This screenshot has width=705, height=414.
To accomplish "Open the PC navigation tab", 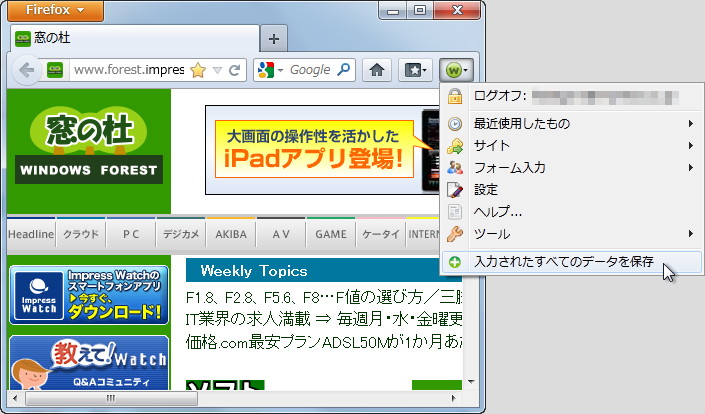I will [131, 234].
